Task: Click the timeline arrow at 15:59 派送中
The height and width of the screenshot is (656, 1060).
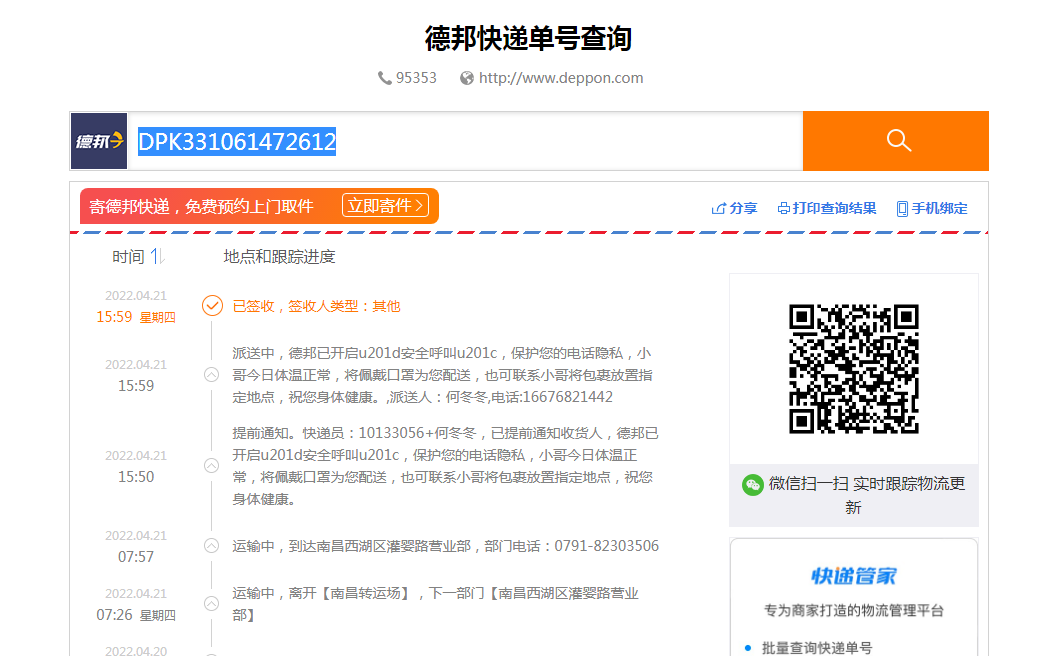Action: 212,375
